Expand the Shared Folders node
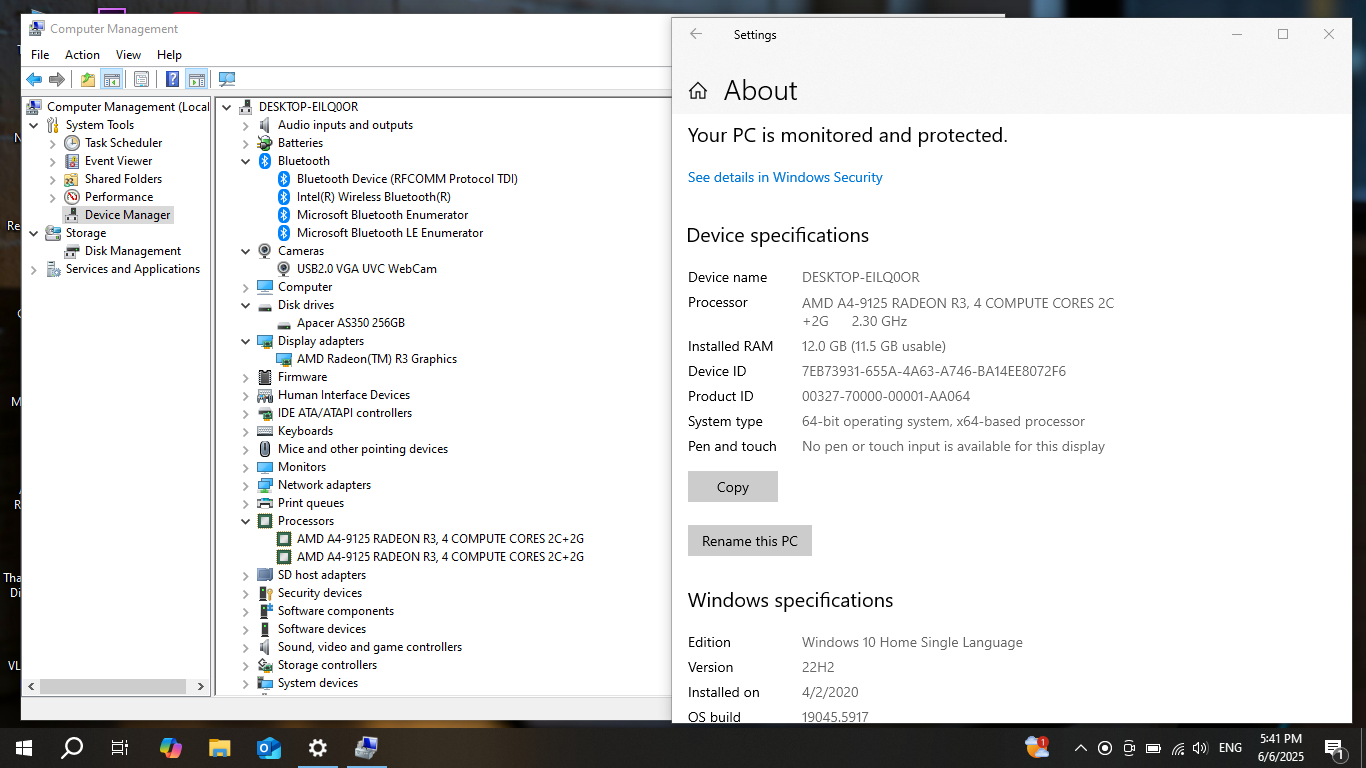Viewport: 1366px width, 768px height. [x=53, y=179]
